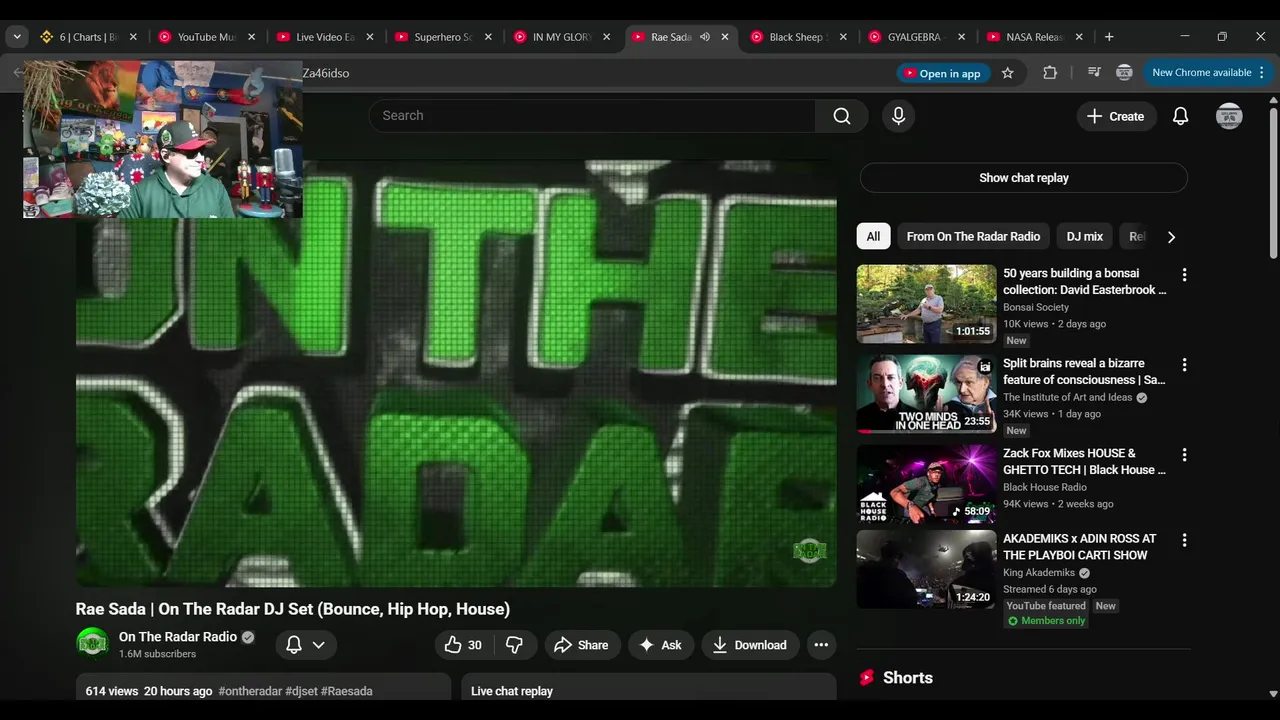1280x720 pixels.
Task: Click the #Raesada hashtag
Action: pyautogui.click(x=346, y=691)
